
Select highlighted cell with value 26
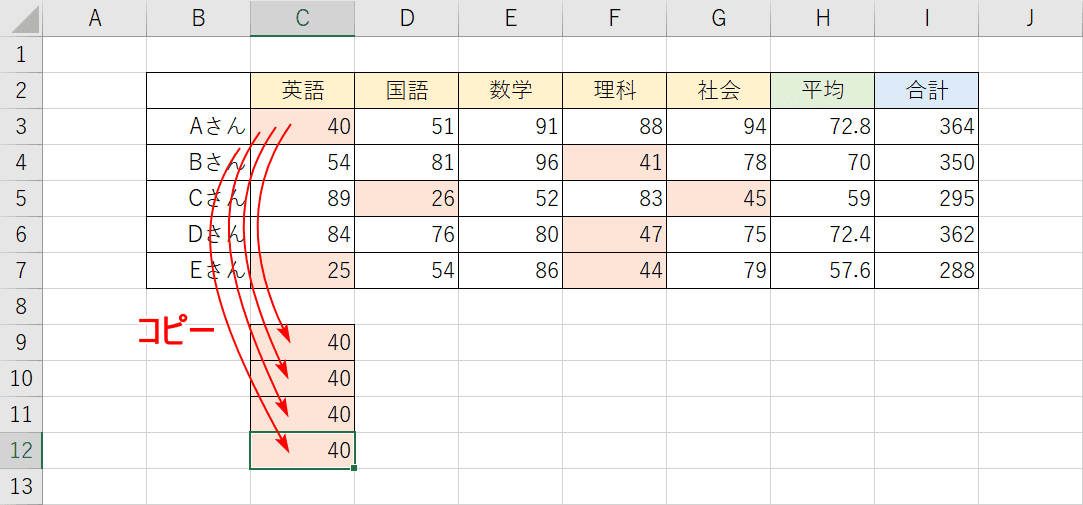click(407, 198)
